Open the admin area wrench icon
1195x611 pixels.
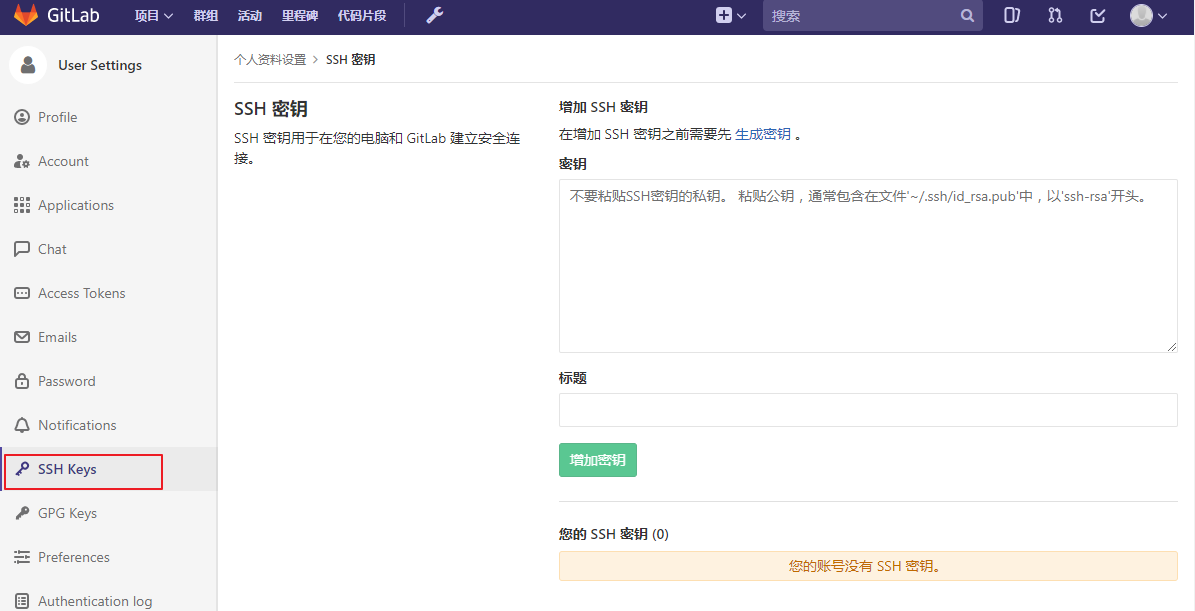[434, 16]
